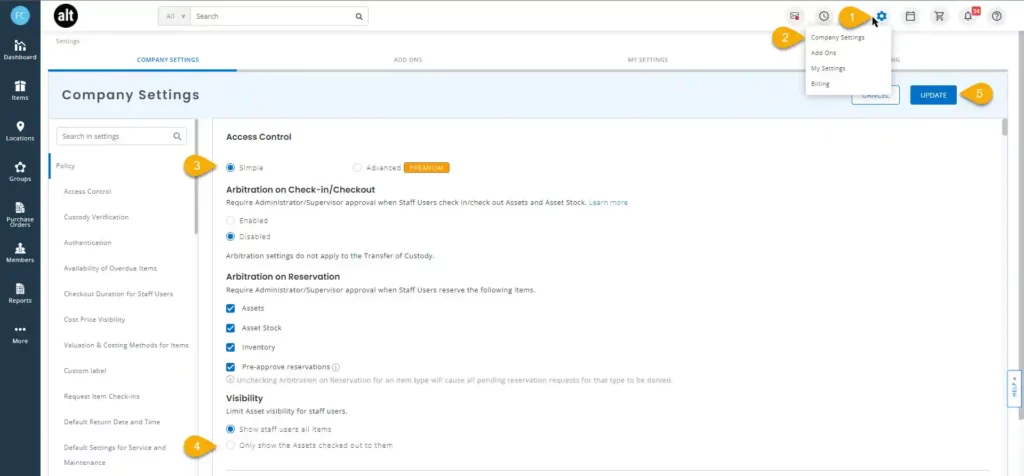The width and height of the screenshot is (1024, 476).
Task: Click the Search in settings field
Action: (x=115, y=136)
